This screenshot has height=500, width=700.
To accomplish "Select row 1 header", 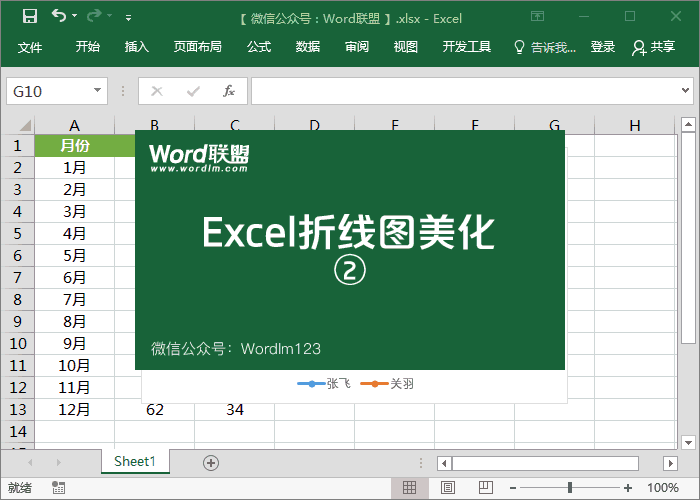I will [17, 146].
